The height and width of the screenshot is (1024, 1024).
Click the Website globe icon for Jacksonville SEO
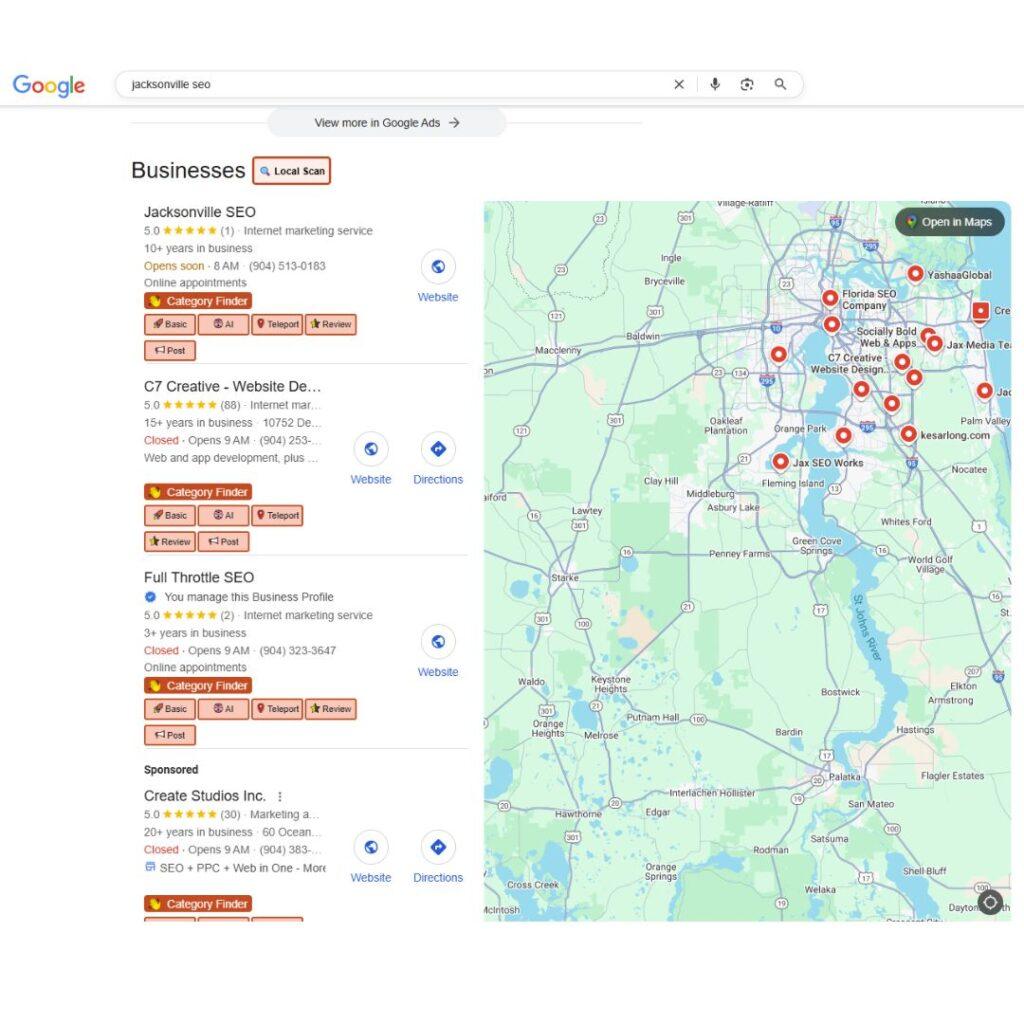pos(437,268)
